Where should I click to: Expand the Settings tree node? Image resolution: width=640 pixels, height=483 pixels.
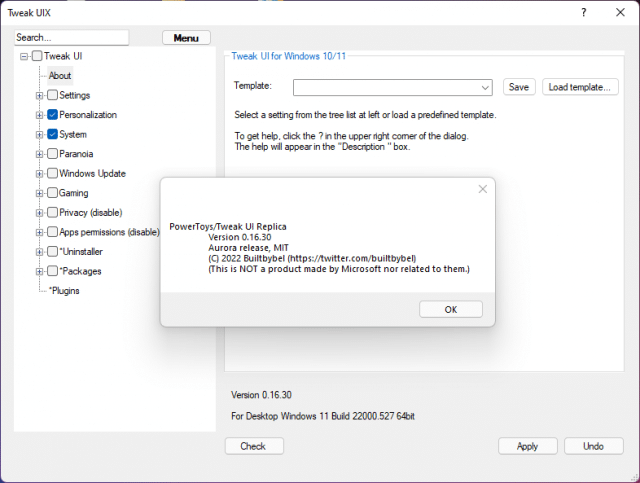point(39,96)
